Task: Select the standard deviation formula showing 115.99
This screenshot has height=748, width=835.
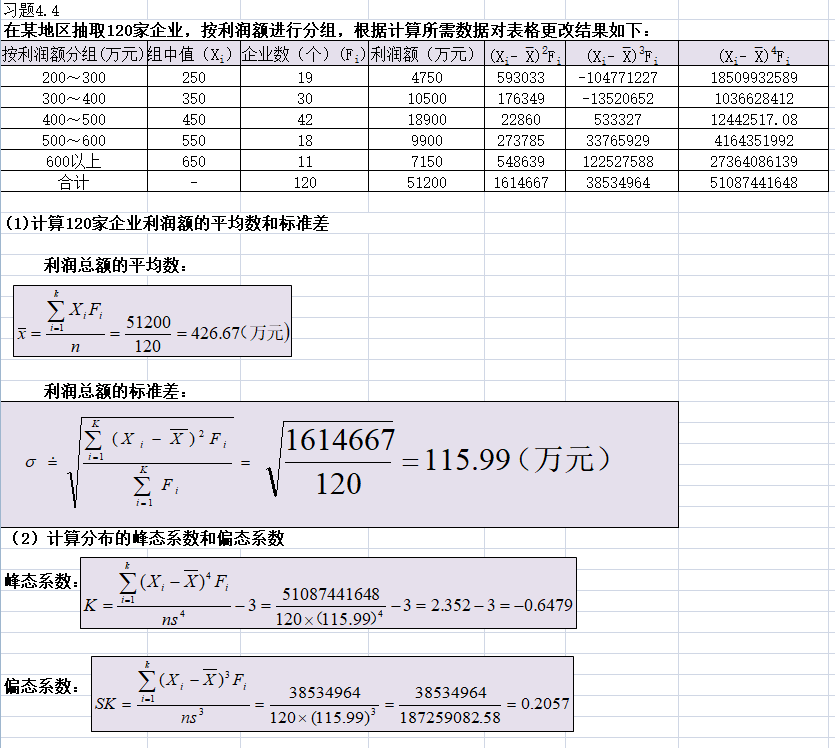Action: (x=338, y=464)
